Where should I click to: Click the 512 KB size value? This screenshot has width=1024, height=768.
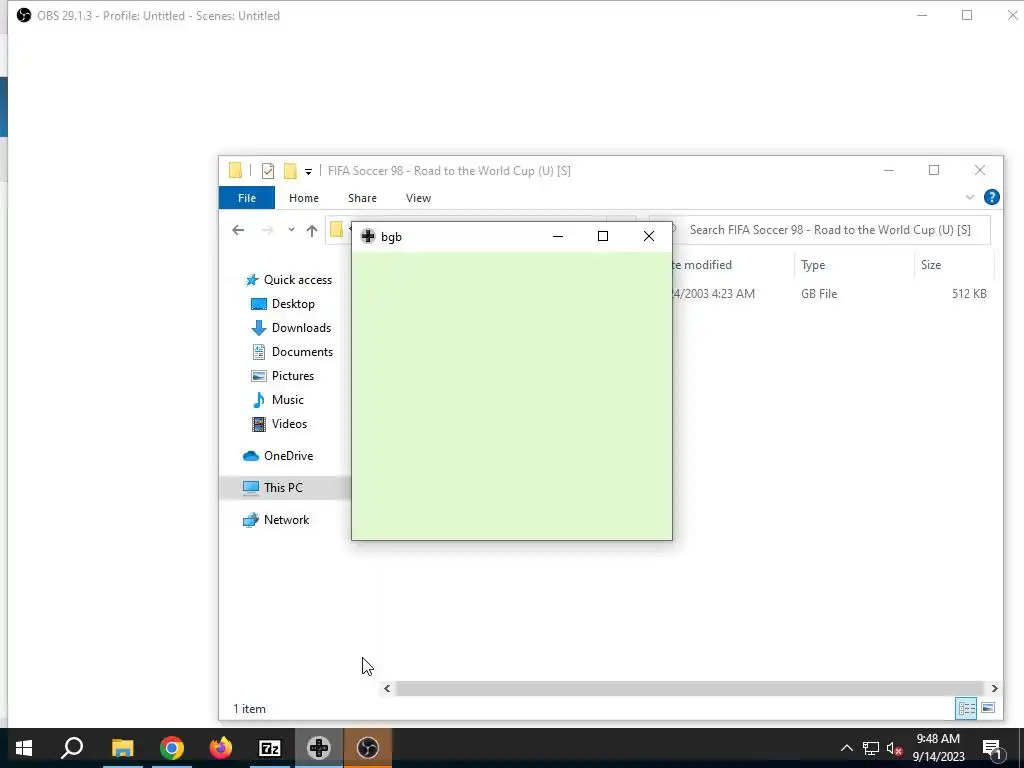point(969,294)
